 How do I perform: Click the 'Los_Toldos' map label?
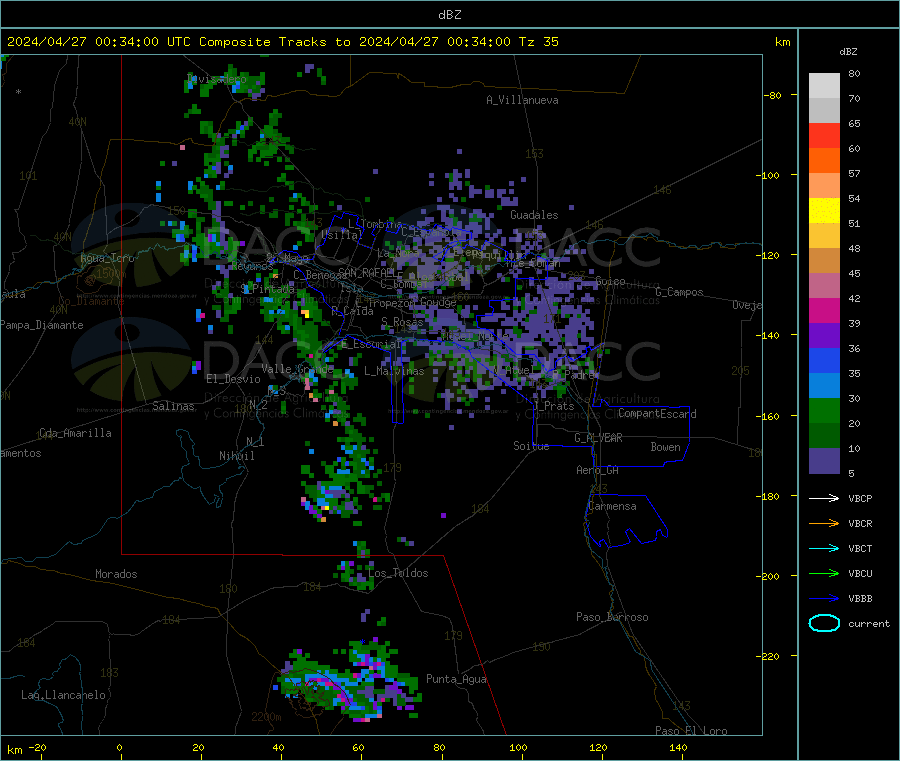coord(398,573)
